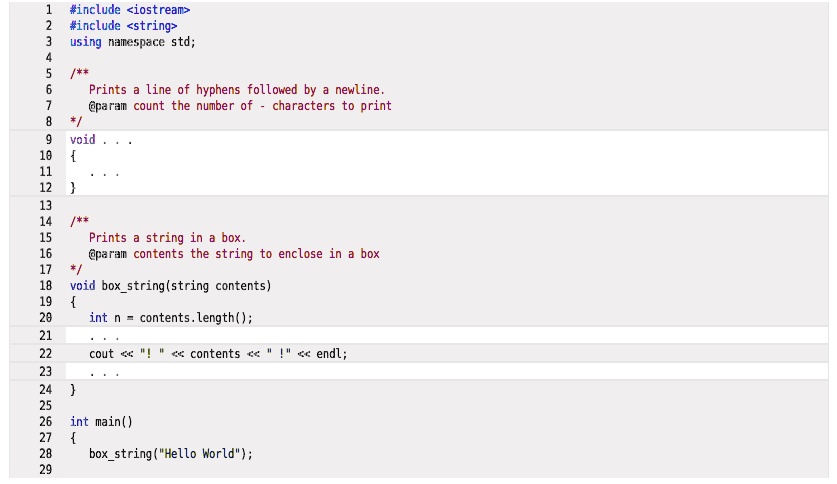Click line number 1 in the gutter

[49, 10]
